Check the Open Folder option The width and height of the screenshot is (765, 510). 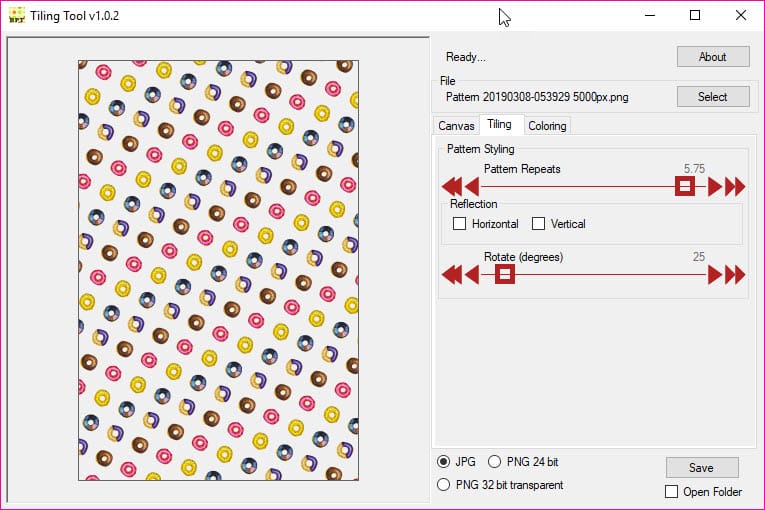[671, 491]
